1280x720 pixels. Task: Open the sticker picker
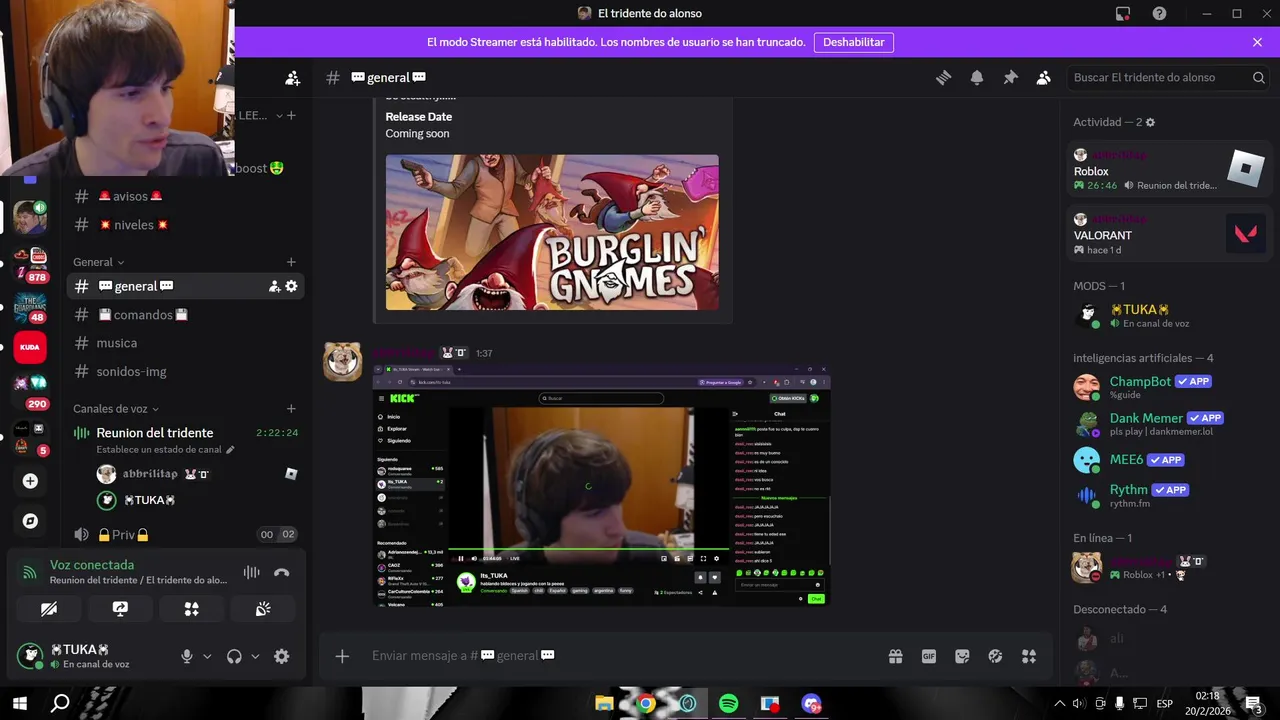click(x=962, y=656)
